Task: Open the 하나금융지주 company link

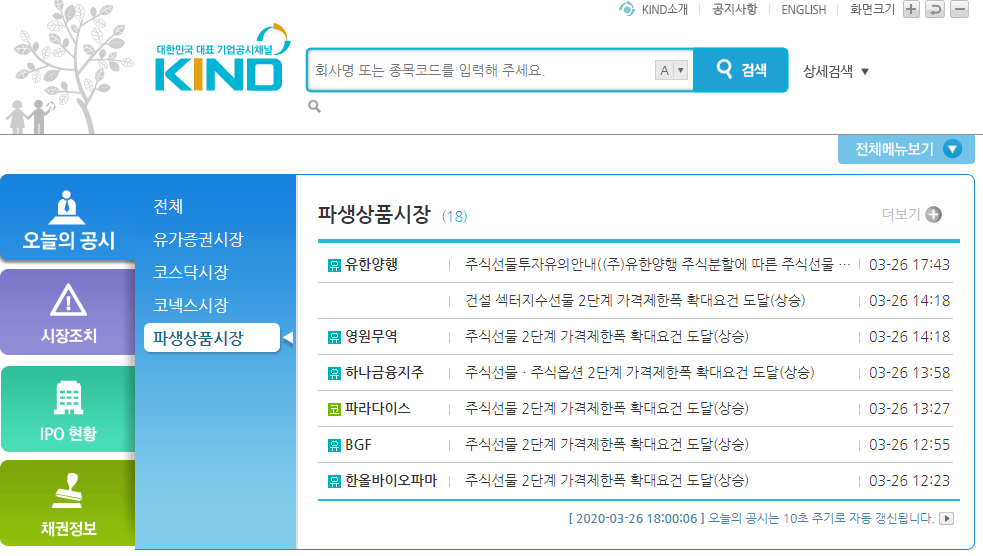Action: (x=384, y=373)
